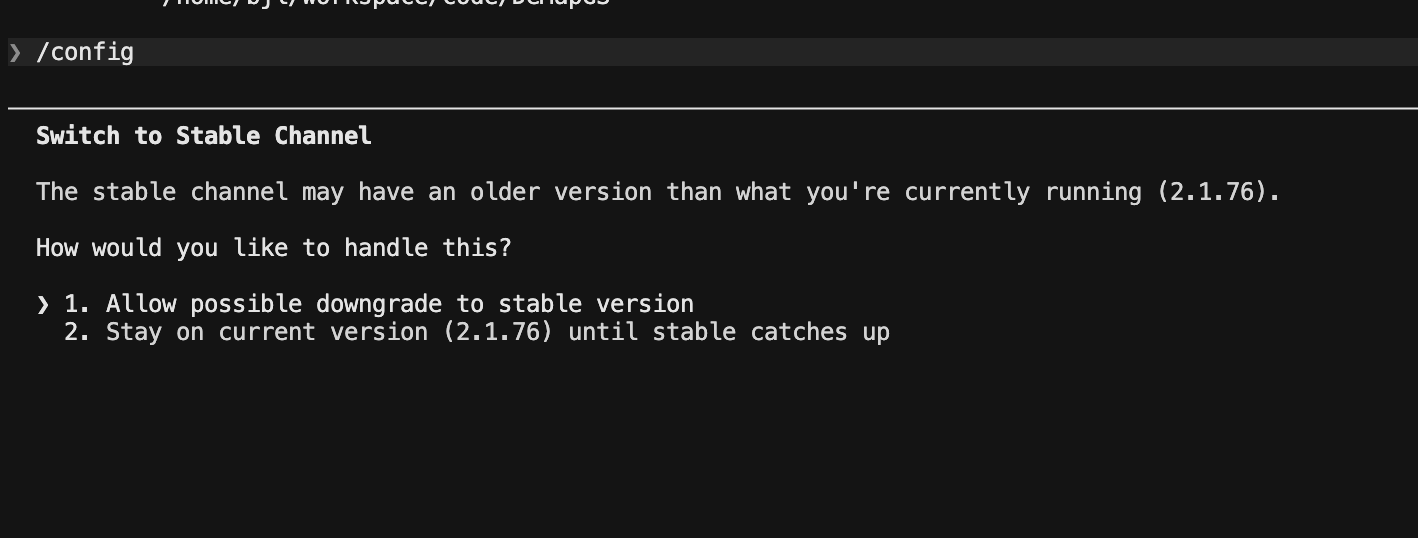Viewport: 1418px width, 538px height.
Task: Click the /config command text
Action: pos(85,52)
